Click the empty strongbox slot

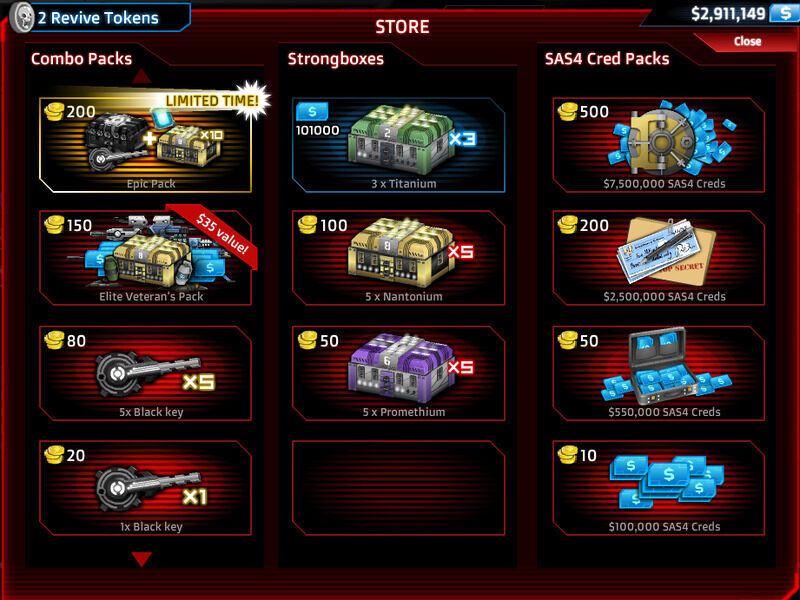(x=398, y=488)
